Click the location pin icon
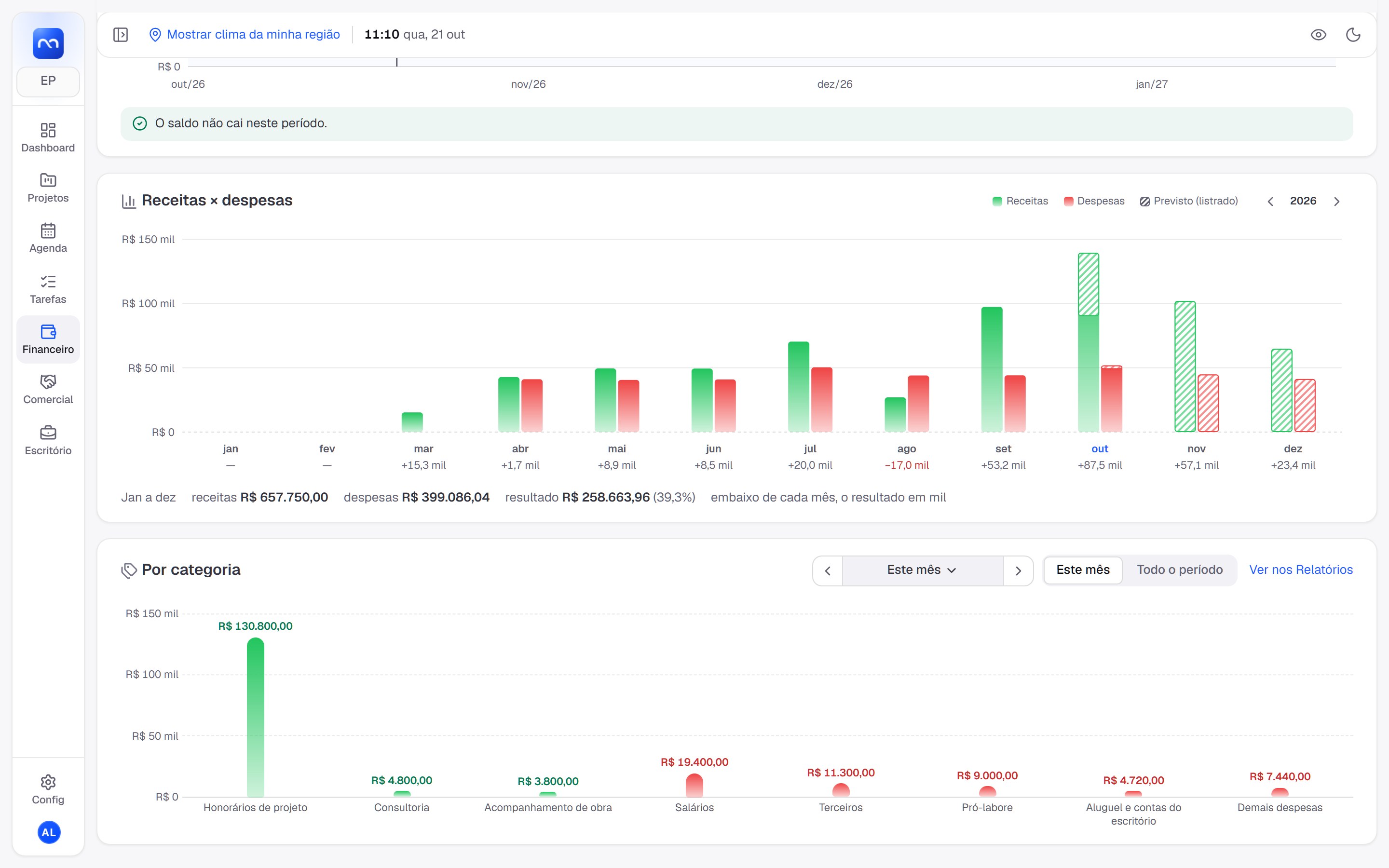The width and height of the screenshot is (1389, 868). tap(155, 34)
